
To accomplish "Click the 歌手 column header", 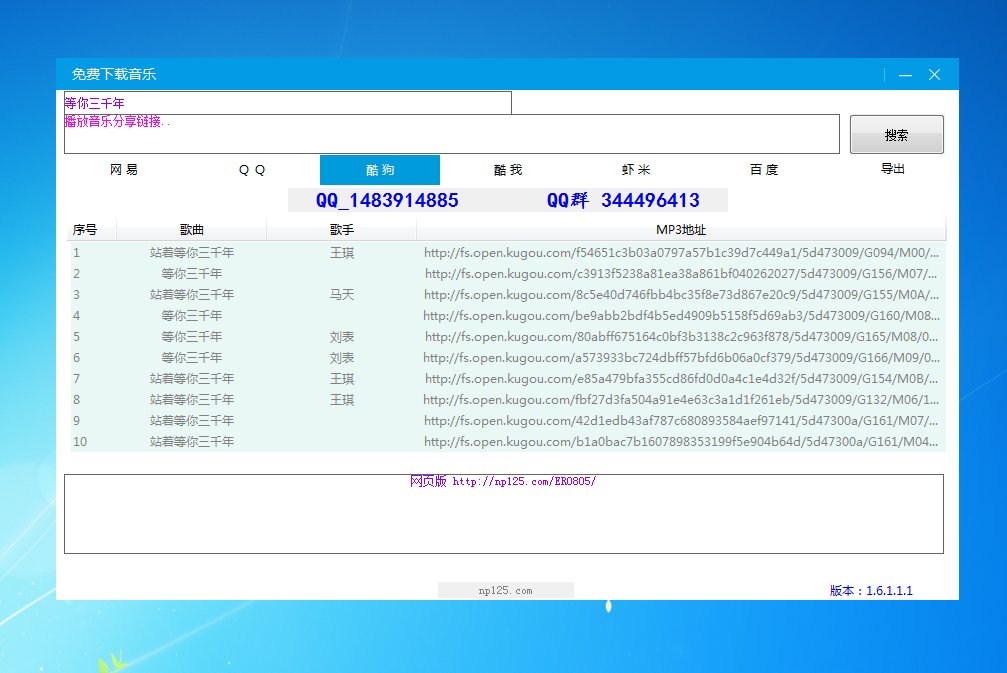I will pyautogui.click(x=342, y=231).
